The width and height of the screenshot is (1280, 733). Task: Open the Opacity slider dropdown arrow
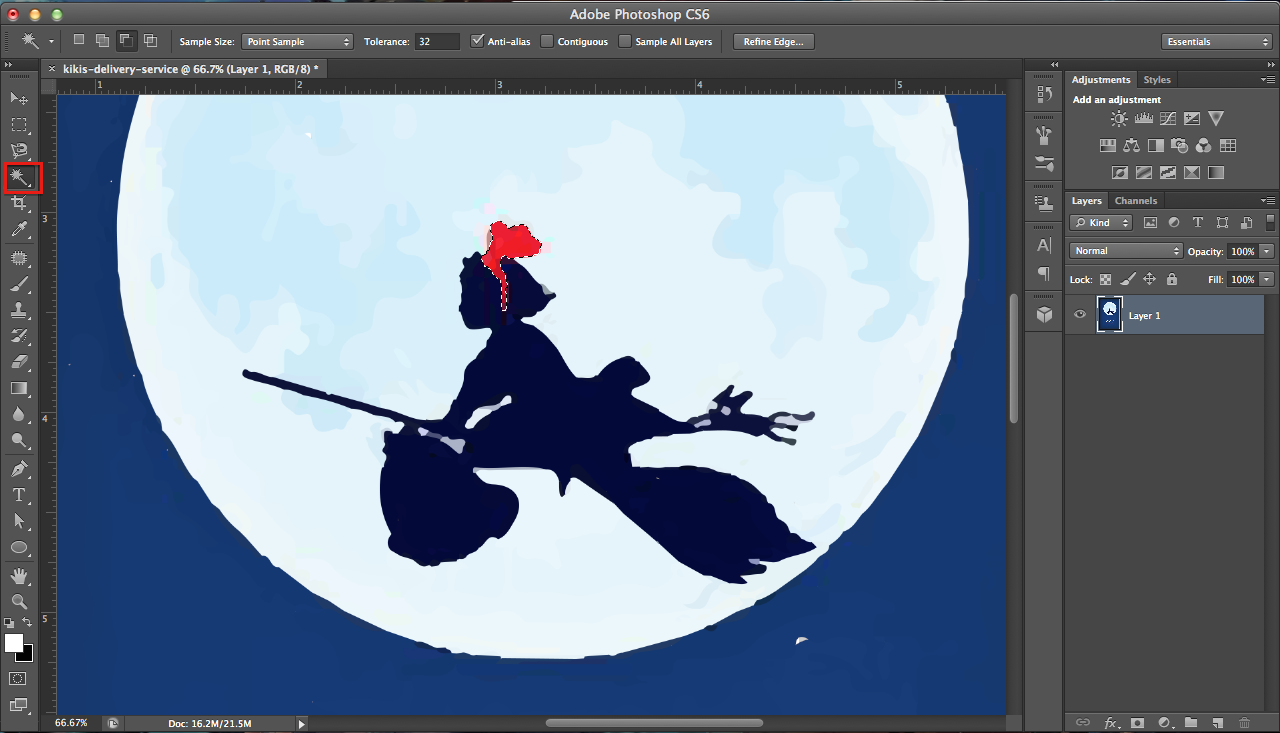[1267, 251]
